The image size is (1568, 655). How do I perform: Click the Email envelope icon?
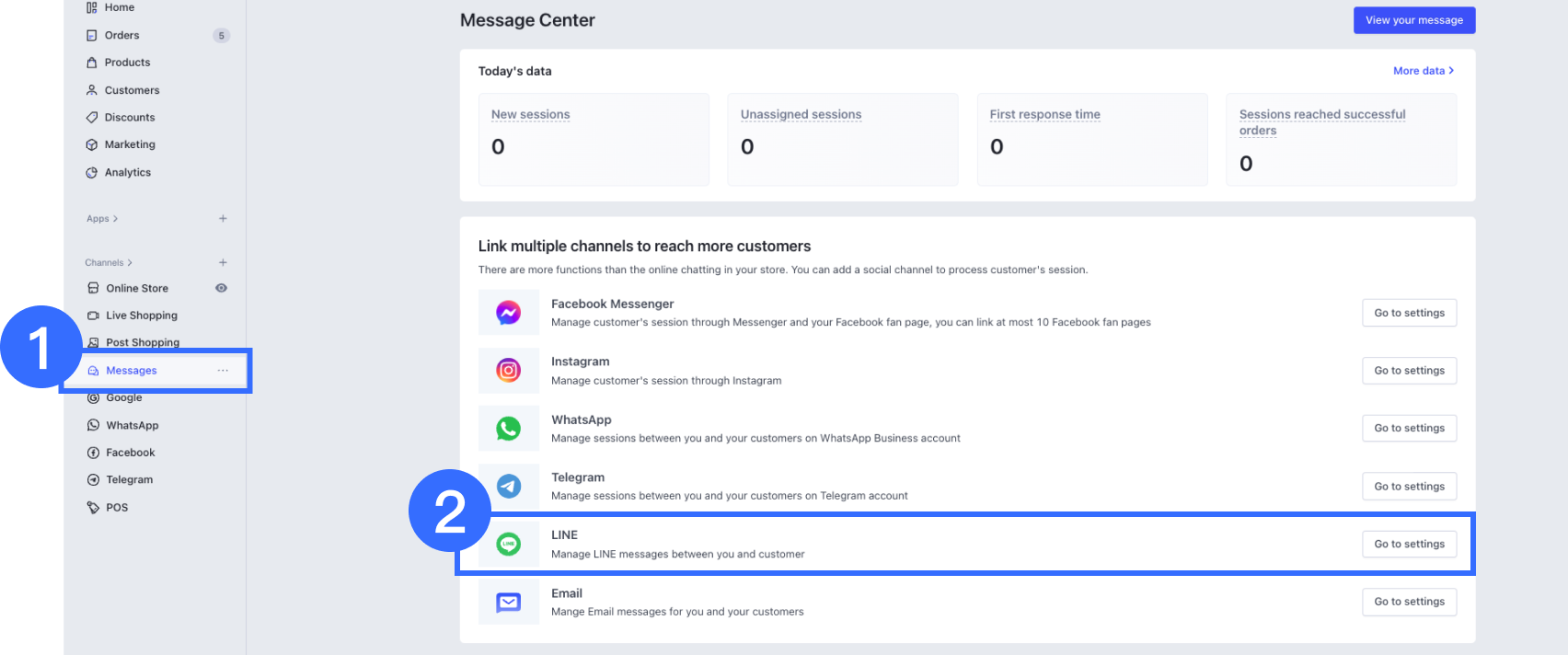(508, 603)
